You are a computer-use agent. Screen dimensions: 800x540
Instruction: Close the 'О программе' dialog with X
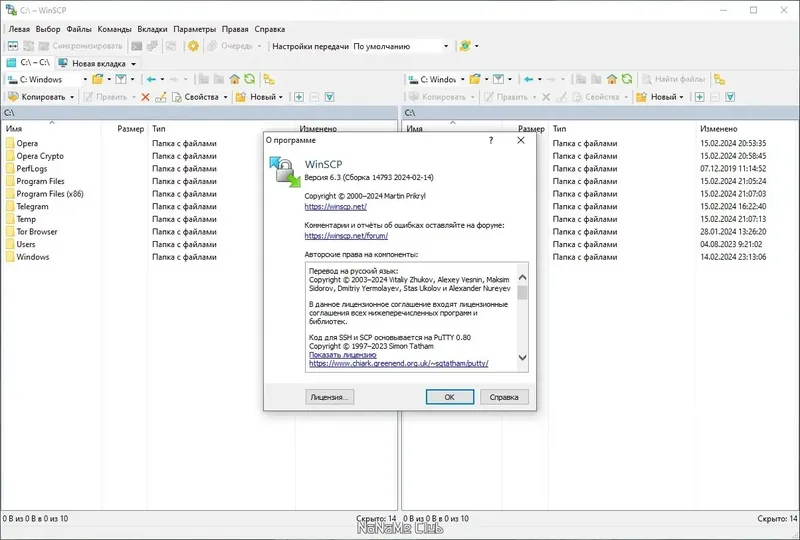point(520,140)
